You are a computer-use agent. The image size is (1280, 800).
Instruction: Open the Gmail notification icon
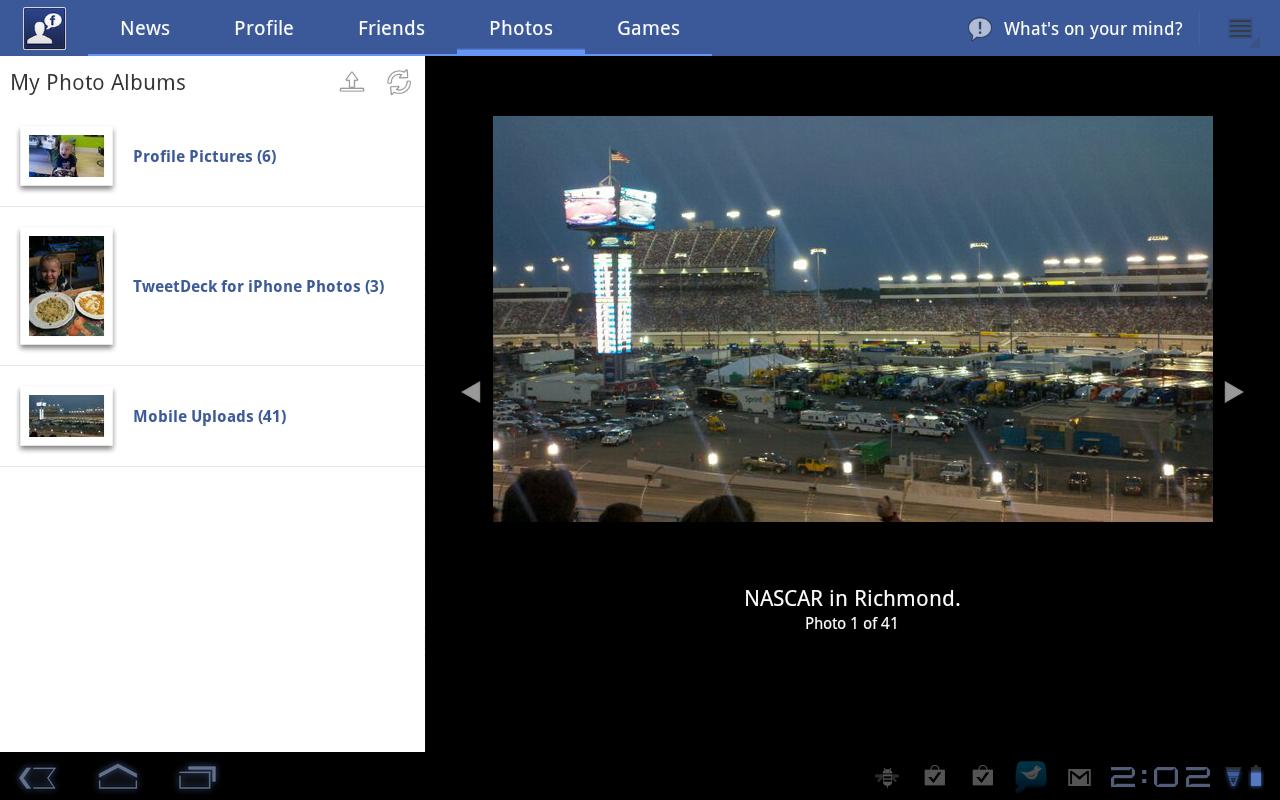pos(1079,777)
